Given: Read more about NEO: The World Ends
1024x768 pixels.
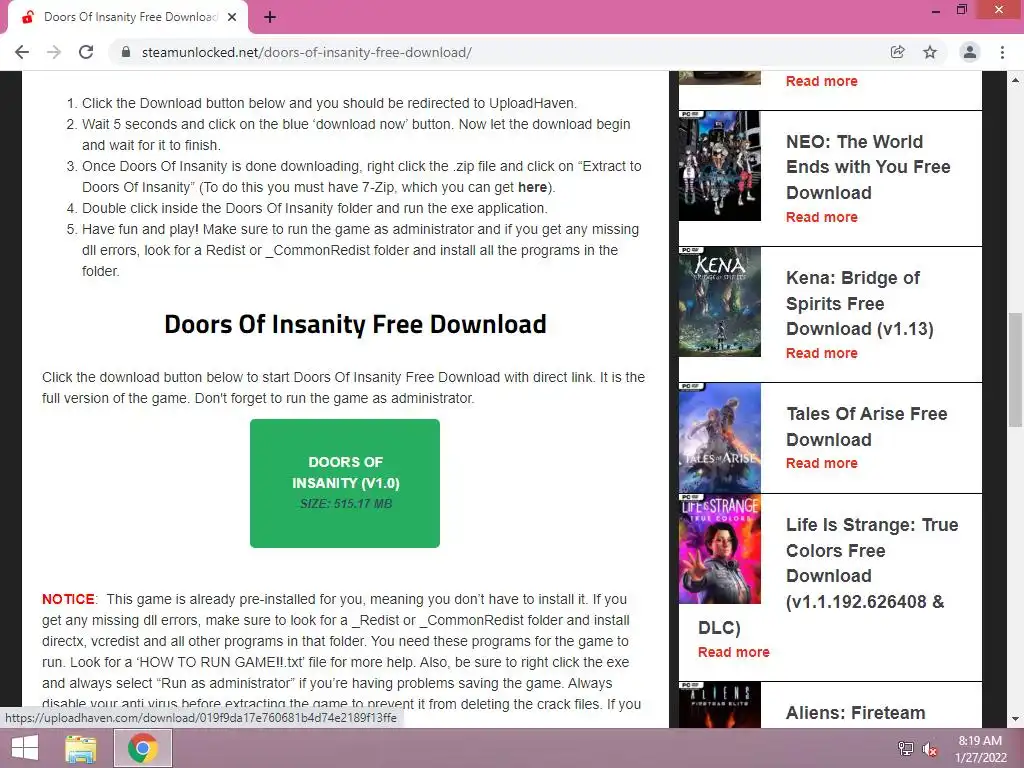Looking at the screenshot, I should click(822, 217).
